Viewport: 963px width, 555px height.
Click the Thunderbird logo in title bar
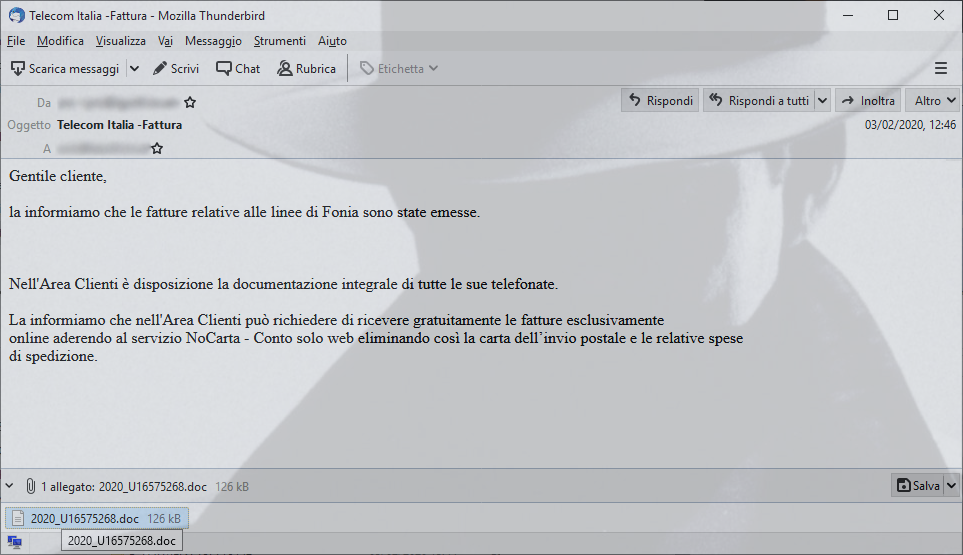tap(17, 15)
